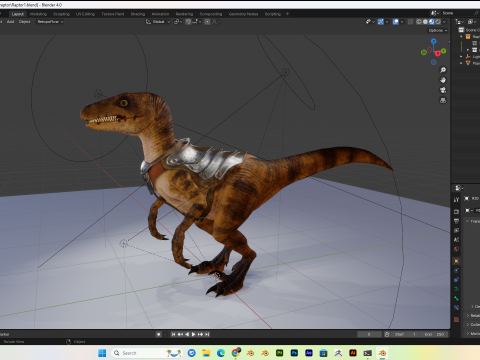
Task: Open the World properties tab
Action: click(x=456, y=249)
